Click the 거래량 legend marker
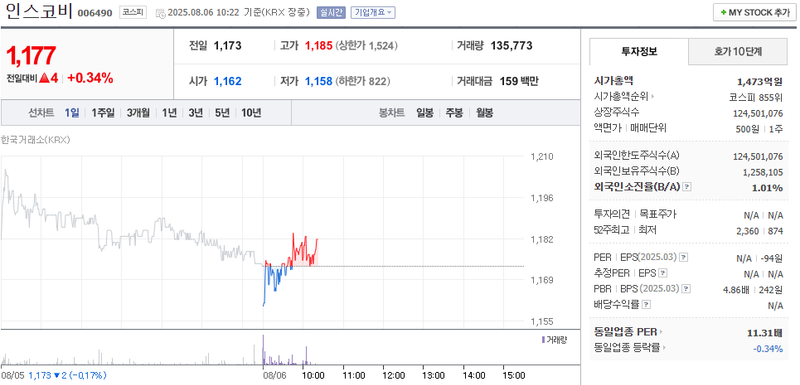The image size is (800, 385). pyautogui.click(x=543, y=340)
